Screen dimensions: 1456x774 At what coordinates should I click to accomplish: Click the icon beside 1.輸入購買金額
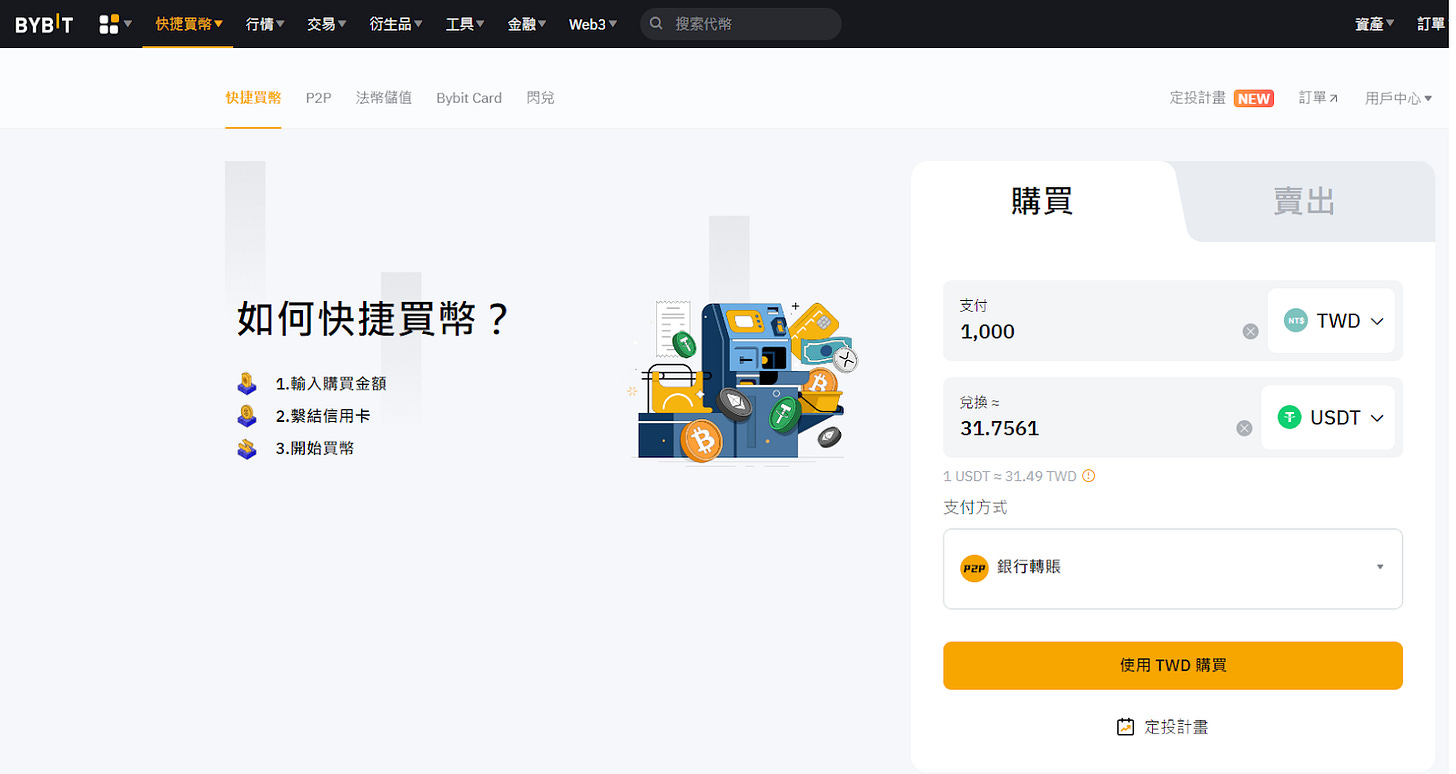(247, 383)
